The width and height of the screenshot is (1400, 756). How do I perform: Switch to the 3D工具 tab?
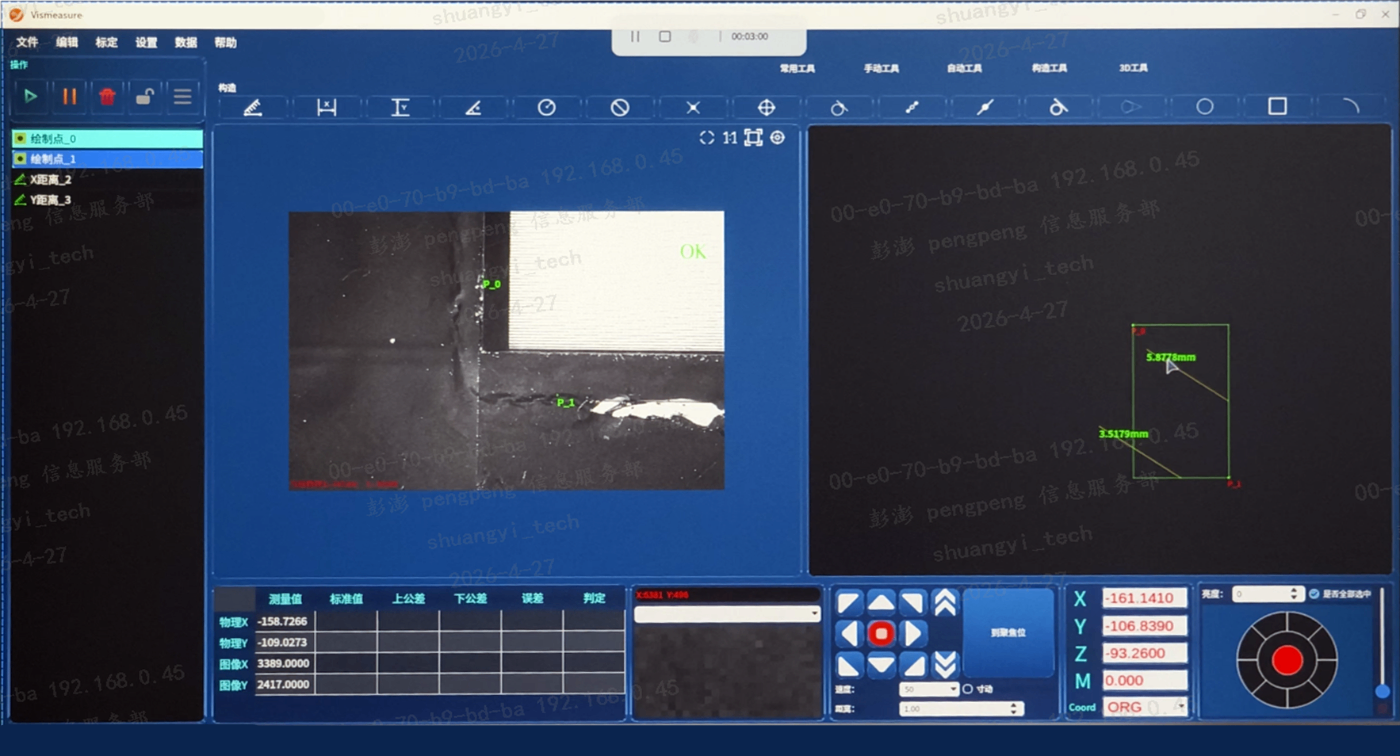pyautogui.click(x=1133, y=69)
